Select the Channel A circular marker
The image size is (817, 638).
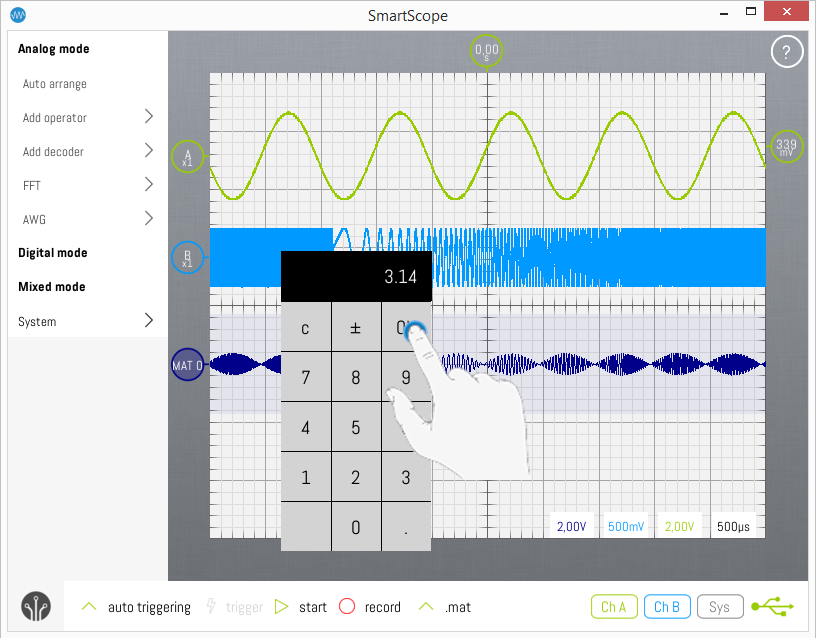pos(188,156)
